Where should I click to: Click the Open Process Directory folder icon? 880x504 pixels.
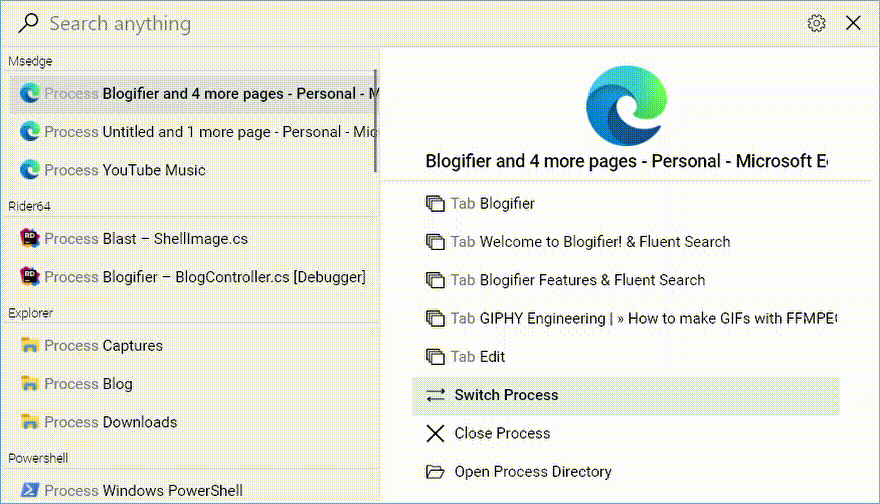pos(435,471)
